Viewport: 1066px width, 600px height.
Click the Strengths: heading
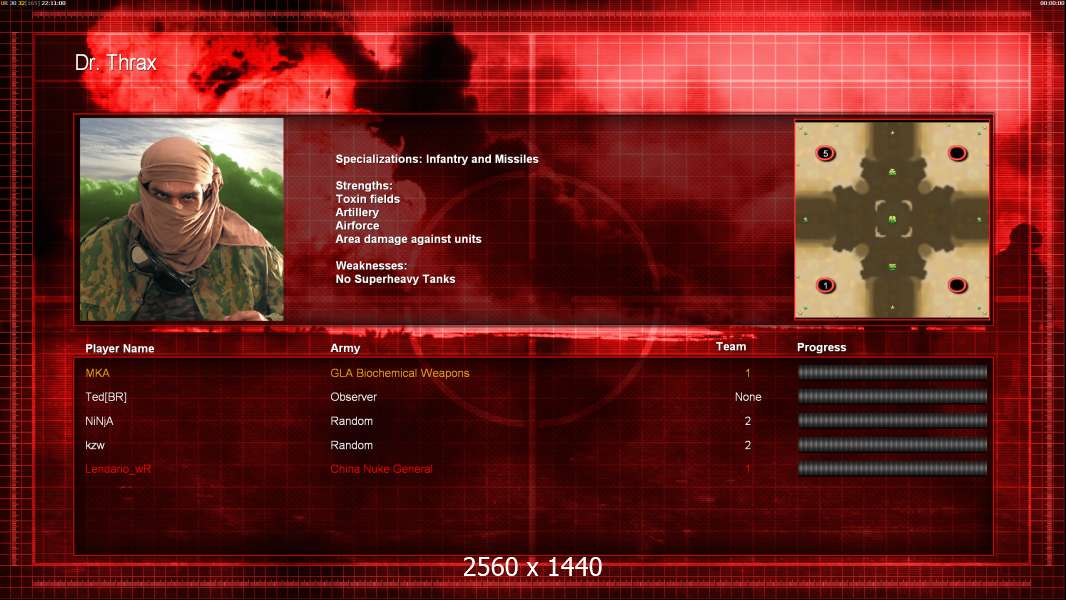tap(364, 186)
